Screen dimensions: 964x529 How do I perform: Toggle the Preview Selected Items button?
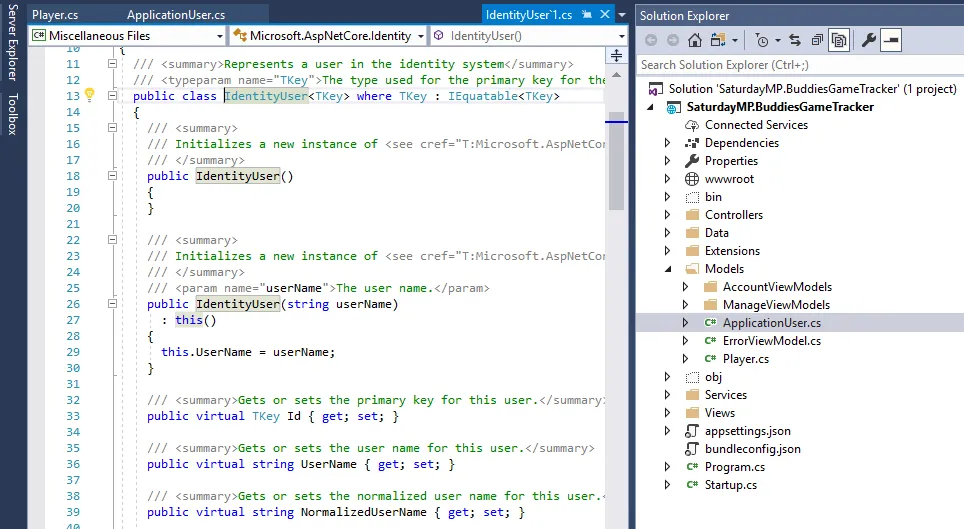(891, 41)
